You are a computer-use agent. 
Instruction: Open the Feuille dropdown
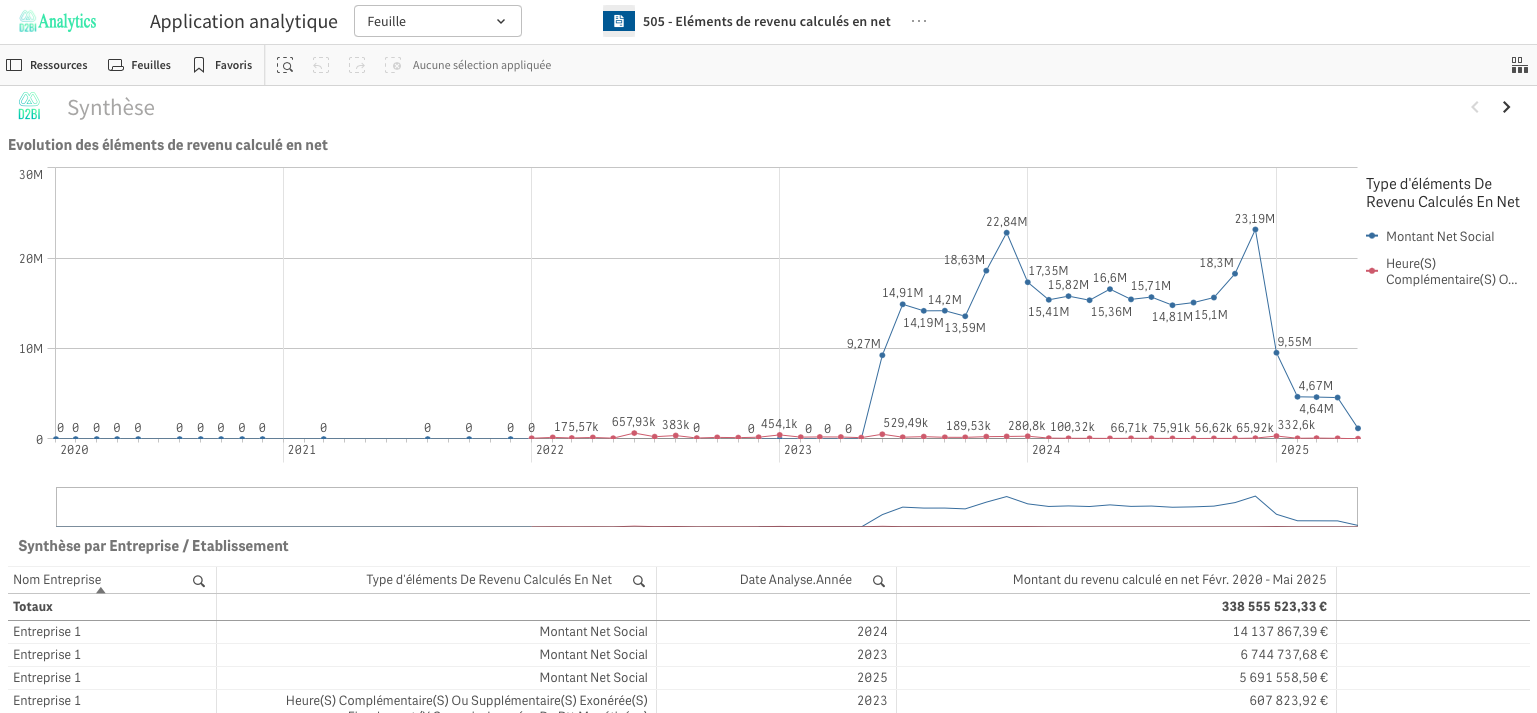[437, 21]
